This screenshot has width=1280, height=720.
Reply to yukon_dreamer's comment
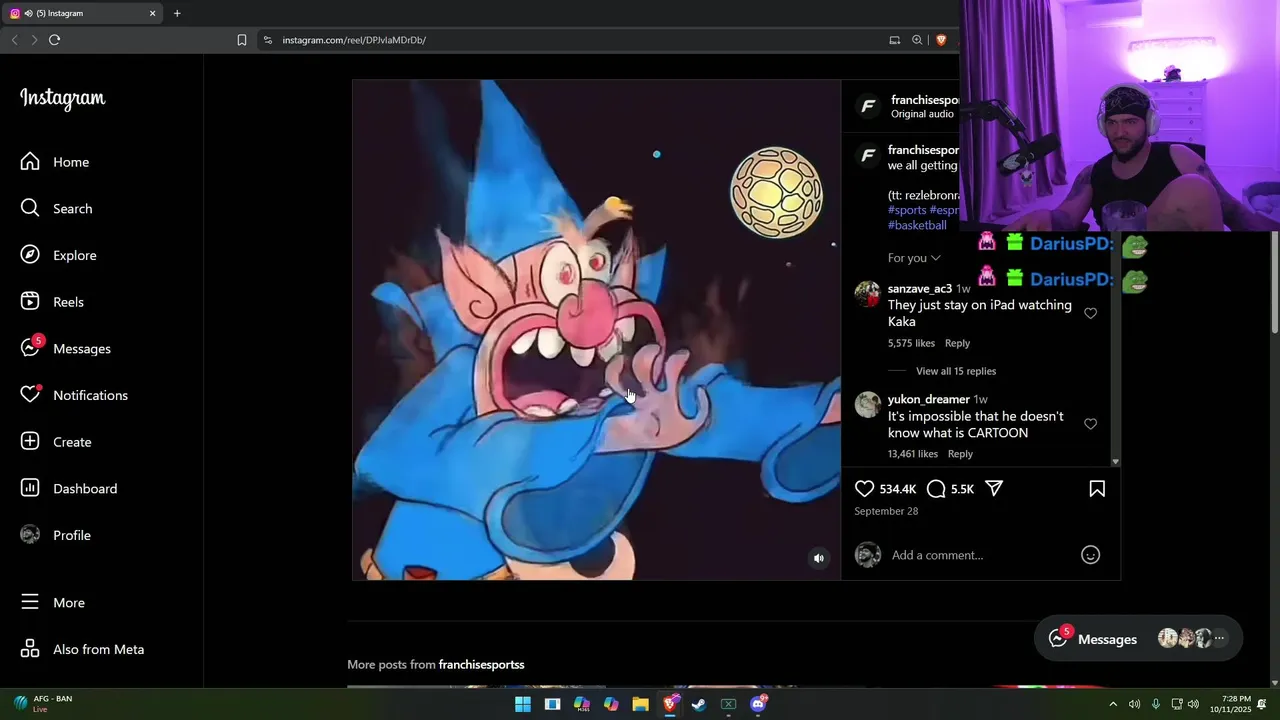tap(960, 454)
